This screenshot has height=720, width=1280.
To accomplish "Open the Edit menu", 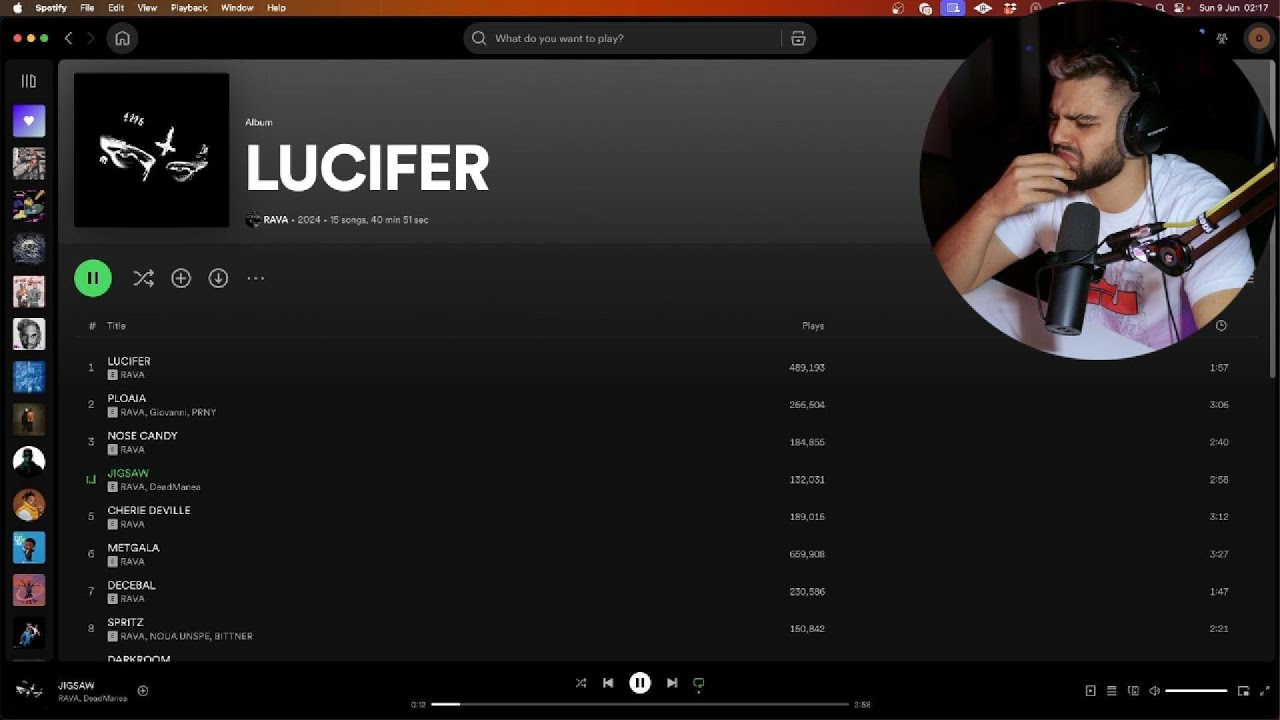I will (x=116, y=8).
